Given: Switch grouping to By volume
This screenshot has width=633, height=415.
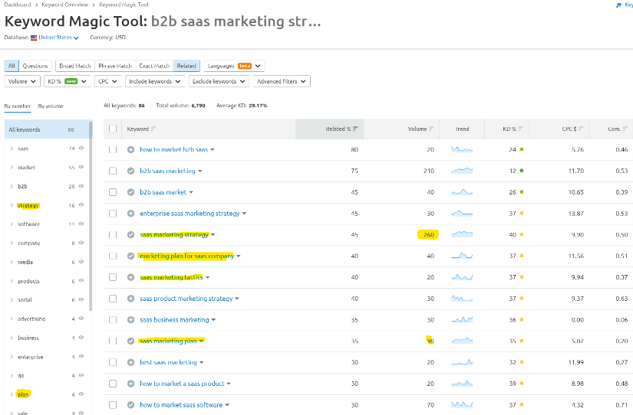Looking at the screenshot, I should [x=51, y=106].
